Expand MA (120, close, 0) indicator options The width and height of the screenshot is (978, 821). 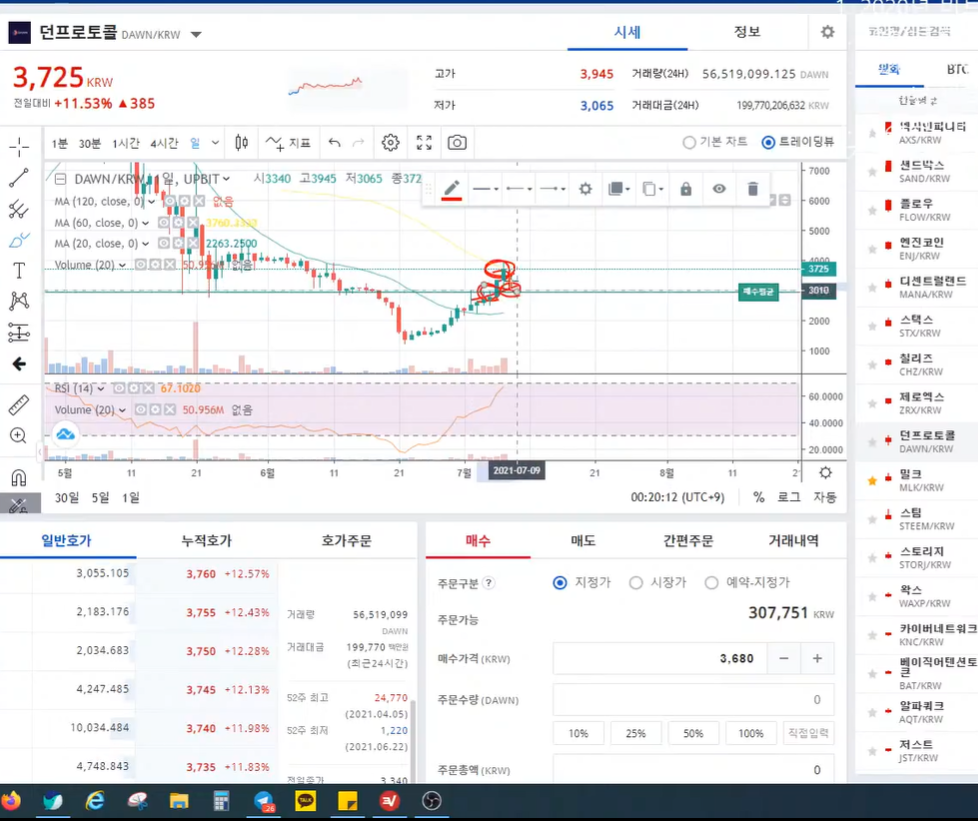(151, 202)
